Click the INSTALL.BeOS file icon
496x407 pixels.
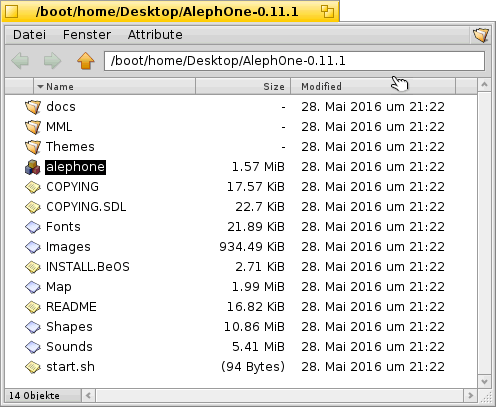(x=33, y=267)
